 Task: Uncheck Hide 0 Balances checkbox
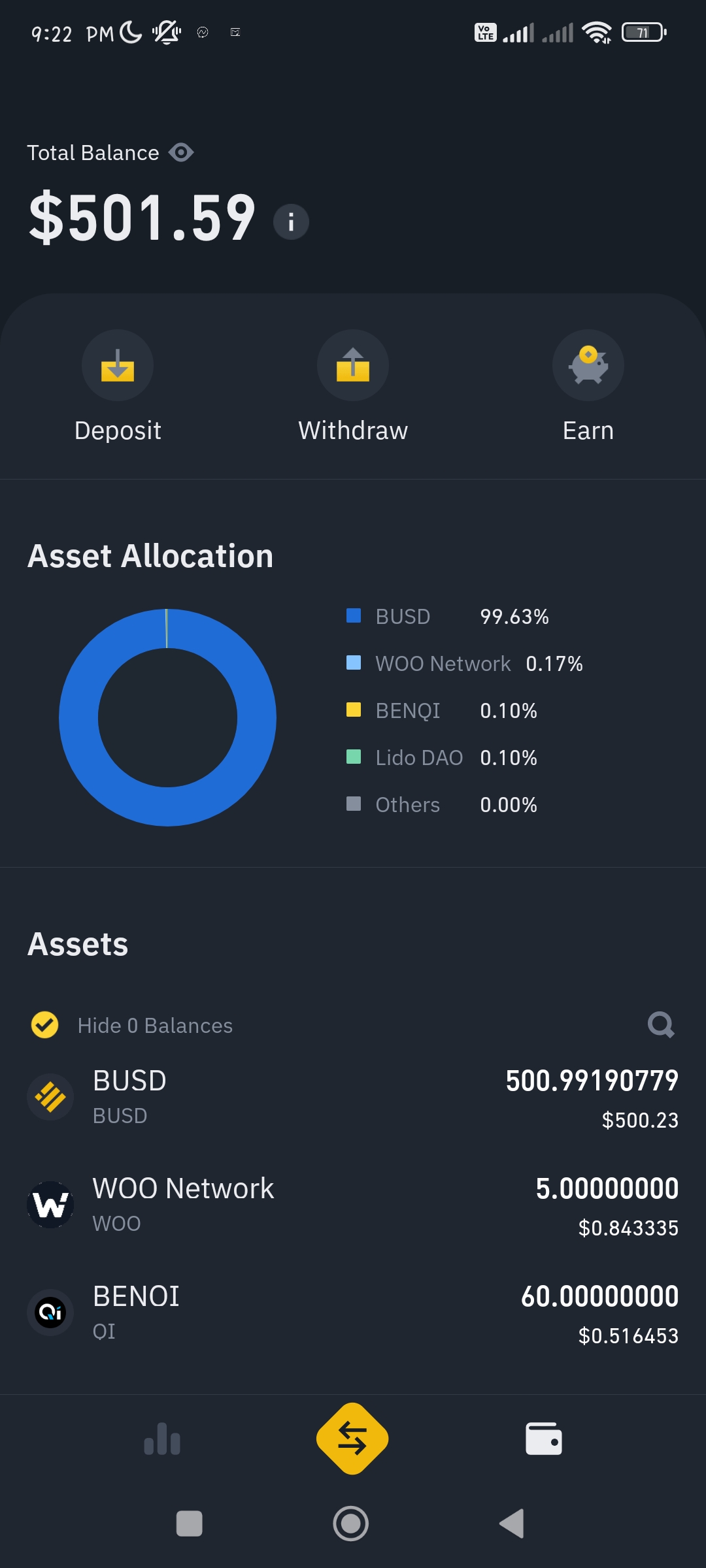point(44,1024)
